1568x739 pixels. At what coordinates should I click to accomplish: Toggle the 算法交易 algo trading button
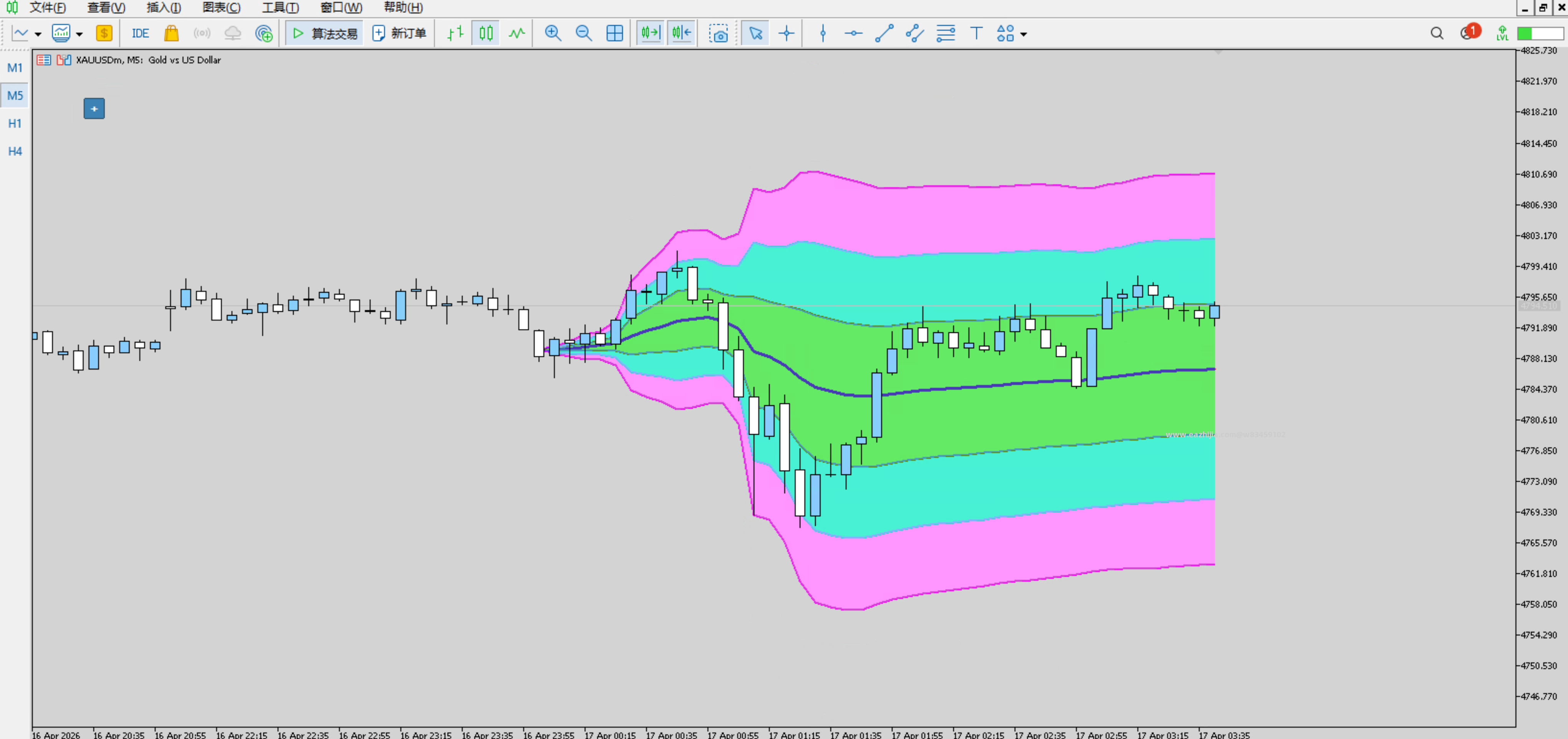[x=324, y=33]
